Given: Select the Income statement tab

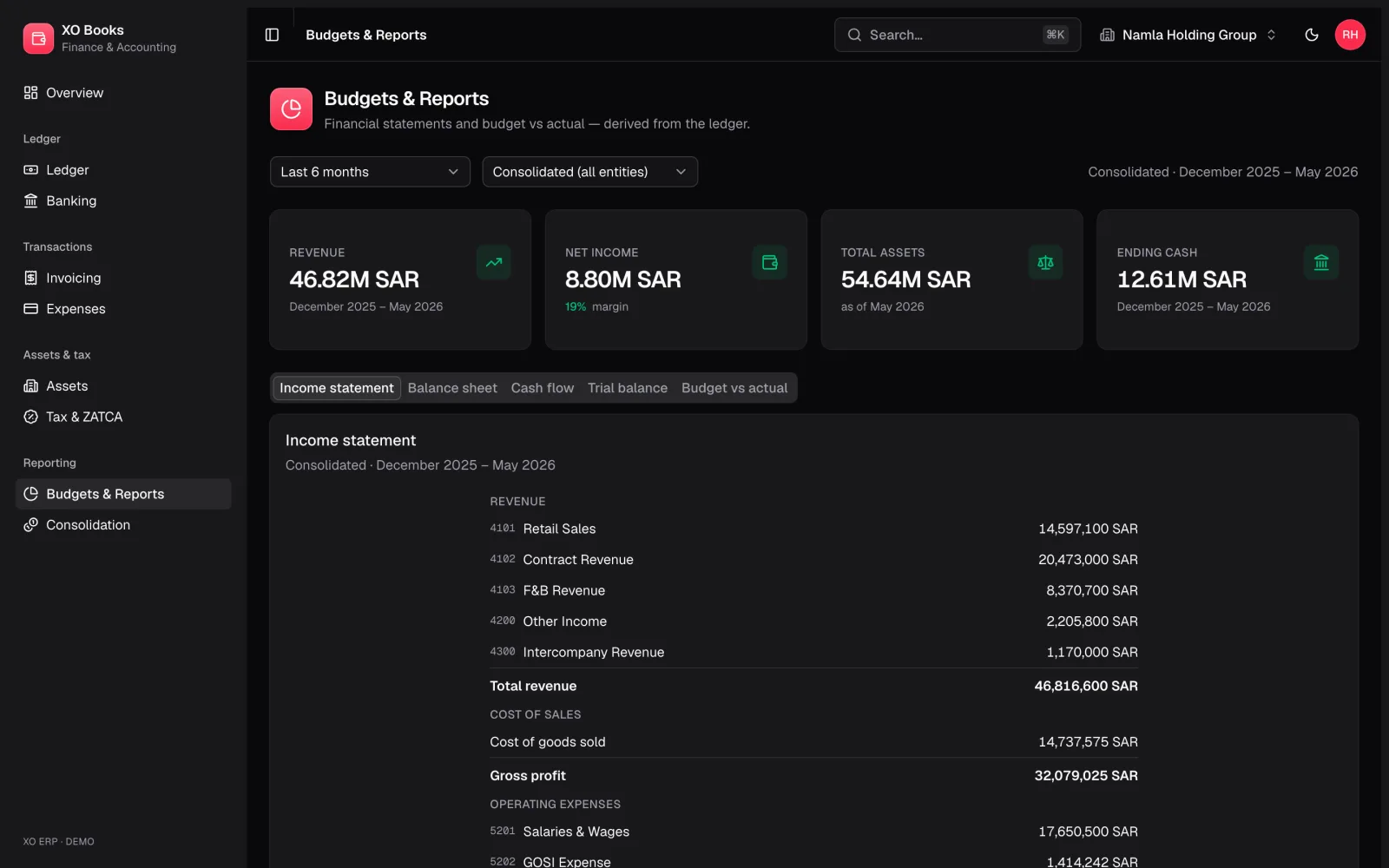Looking at the screenshot, I should coord(337,388).
